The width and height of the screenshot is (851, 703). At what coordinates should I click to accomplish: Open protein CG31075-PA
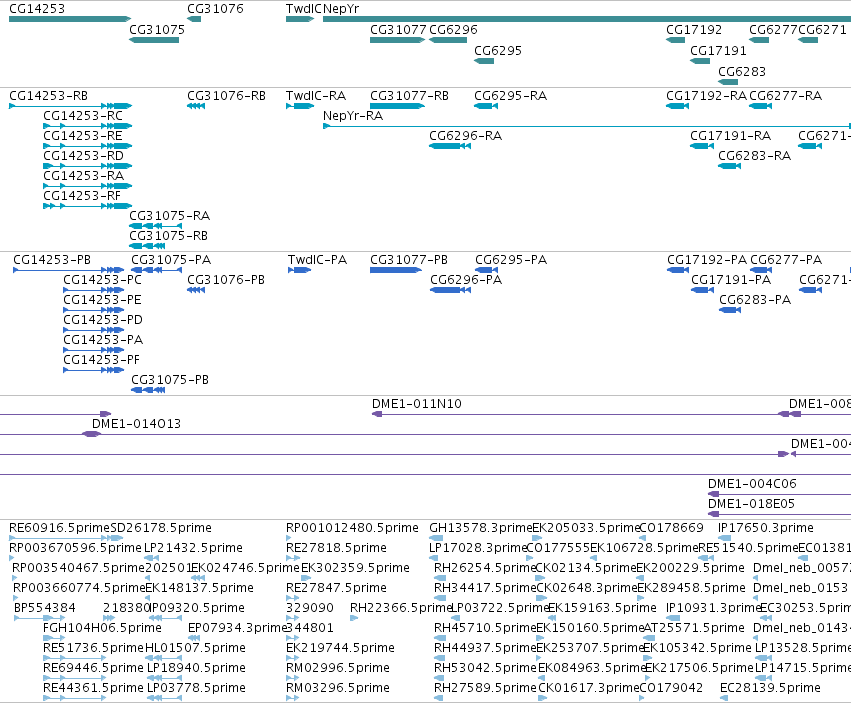[x=157, y=270]
